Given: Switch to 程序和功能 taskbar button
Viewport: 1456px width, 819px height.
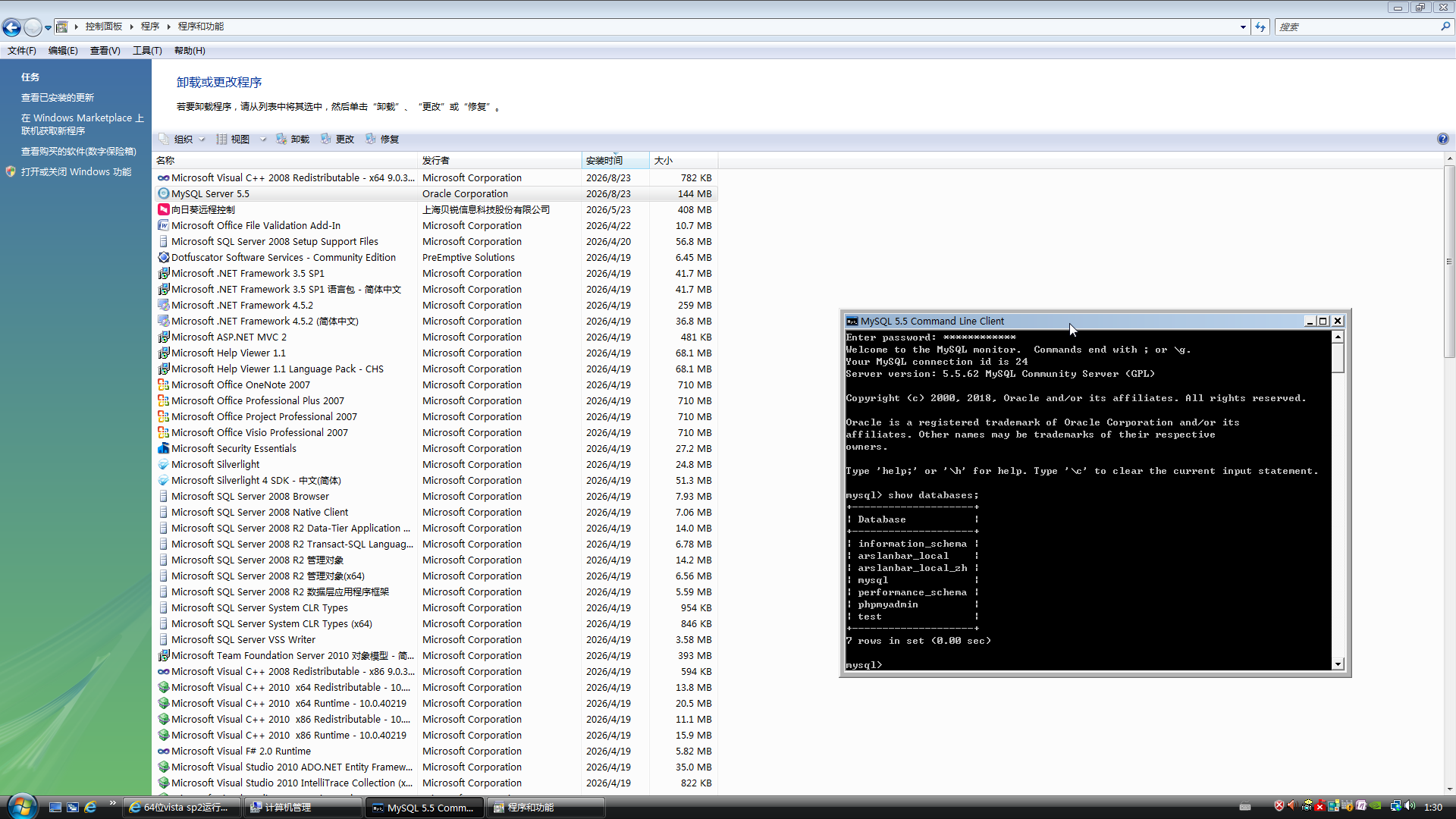Looking at the screenshot, I should coord(546,808).
